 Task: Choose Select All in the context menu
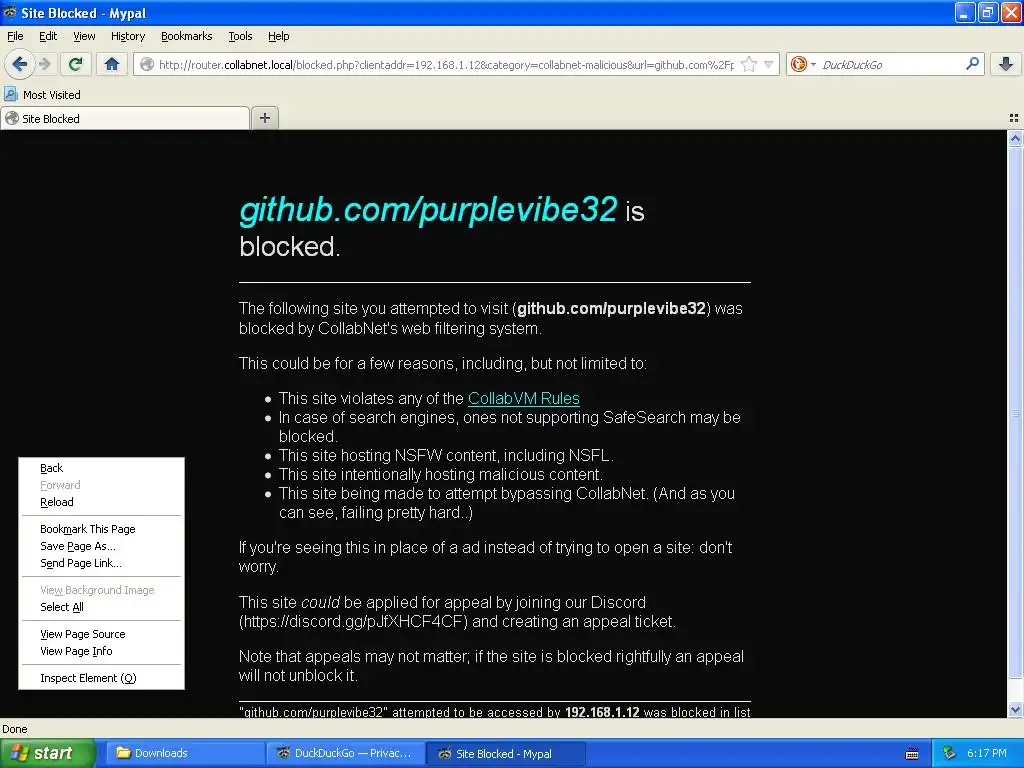coord(101,607)
